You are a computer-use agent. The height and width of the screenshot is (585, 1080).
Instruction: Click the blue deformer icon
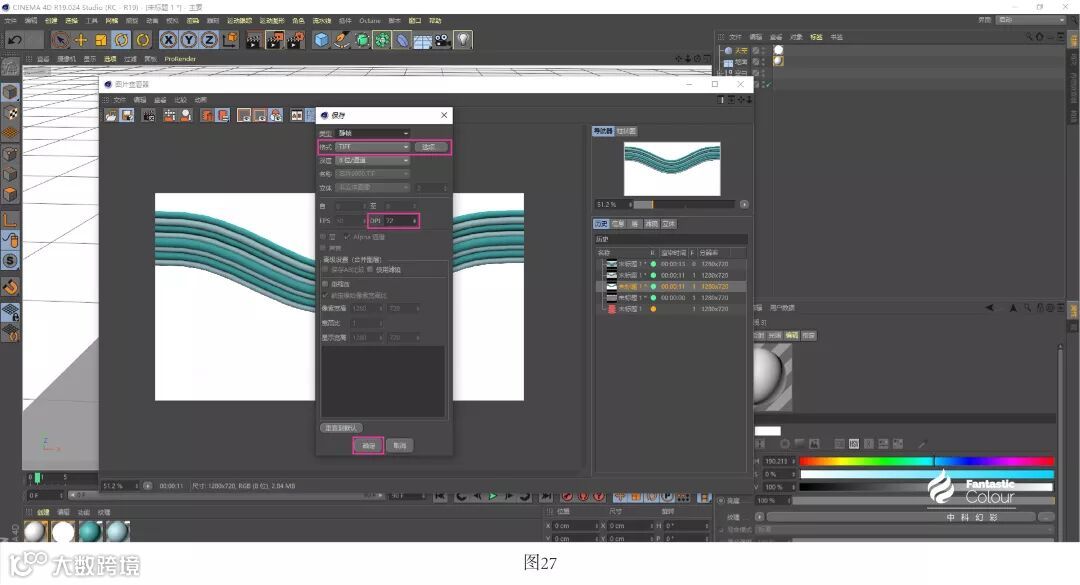[402, 40]
